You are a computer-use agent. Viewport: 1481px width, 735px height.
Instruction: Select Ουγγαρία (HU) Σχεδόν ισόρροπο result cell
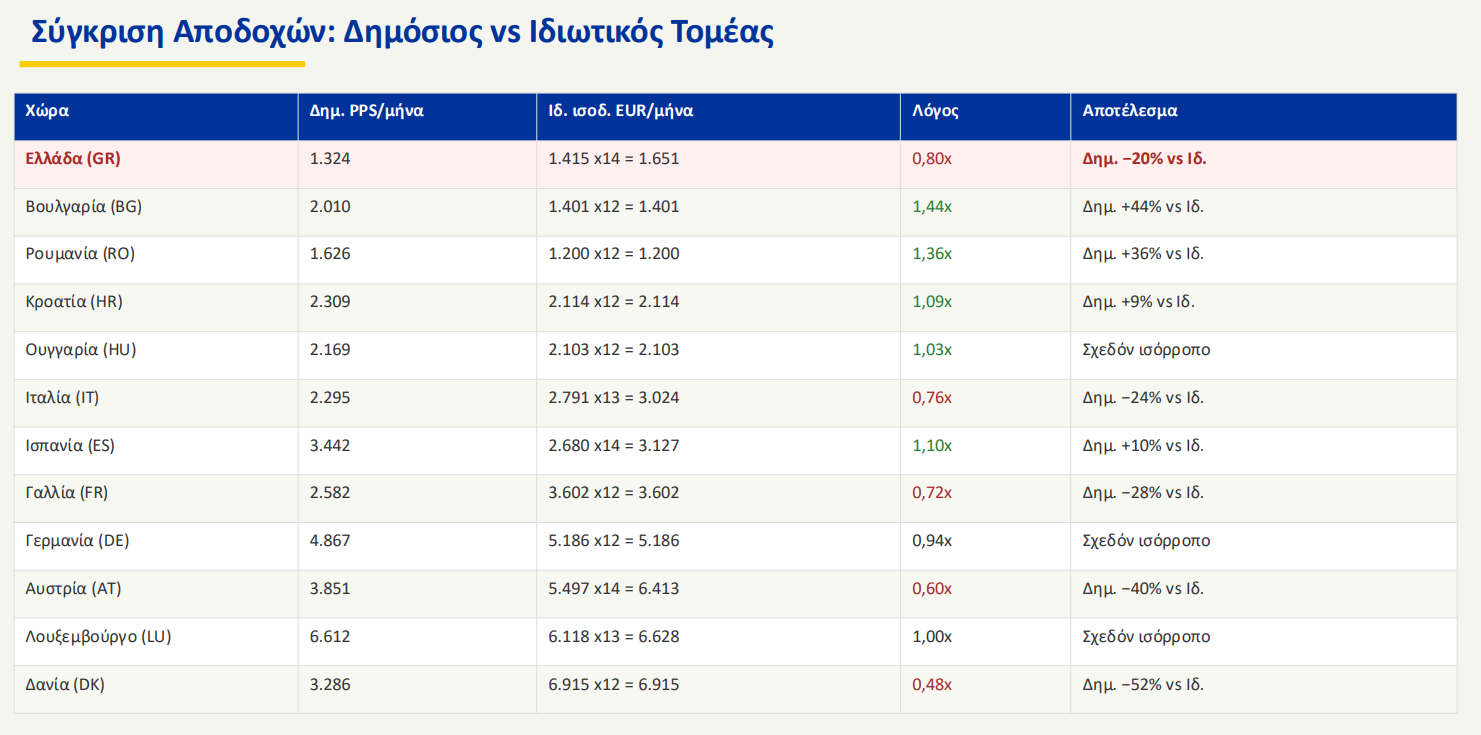click(1146, 350)
